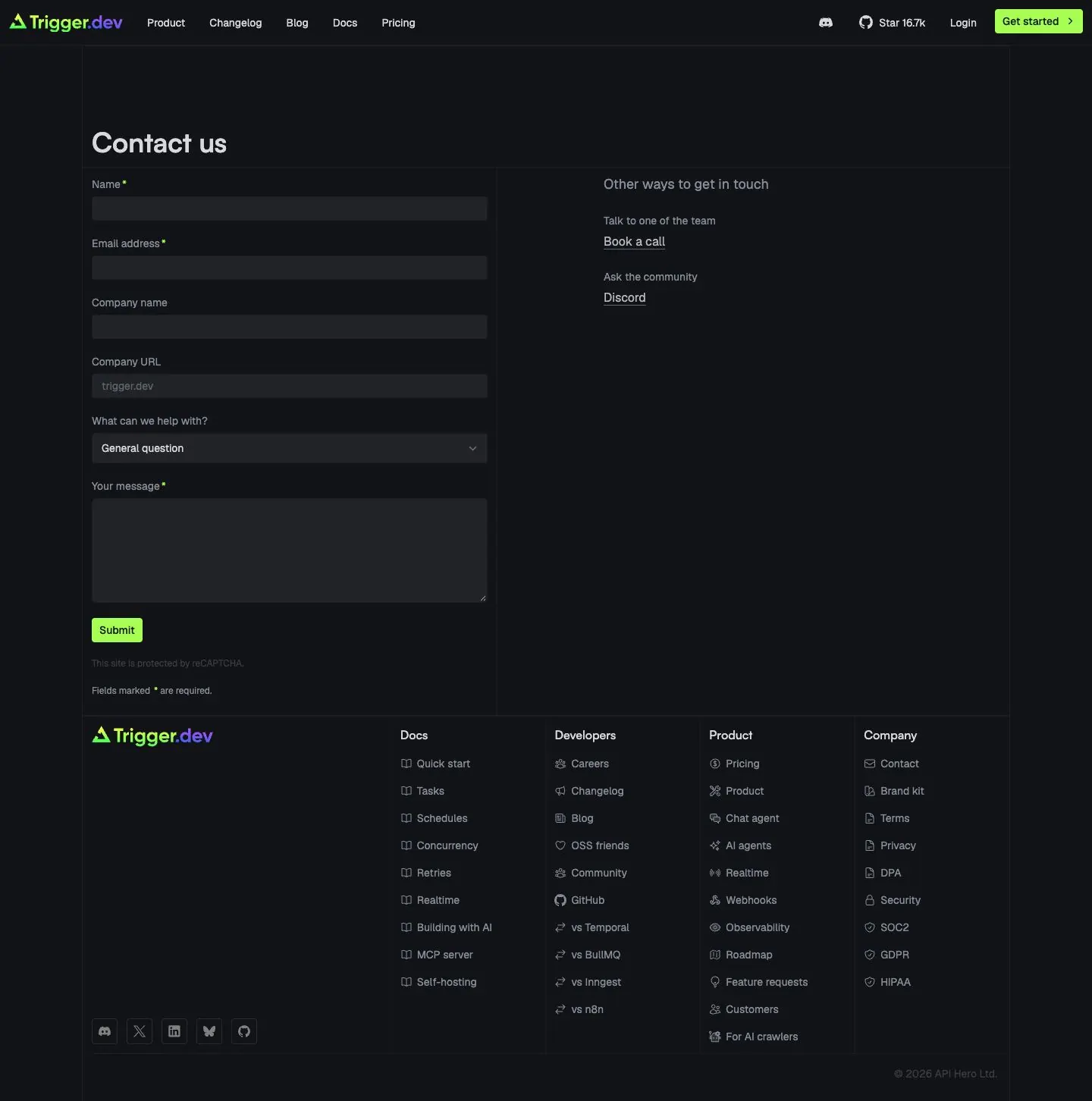Screen dimensions: 1092x1101
Task: Focus the Company name input field
Action: pos(290,327)
